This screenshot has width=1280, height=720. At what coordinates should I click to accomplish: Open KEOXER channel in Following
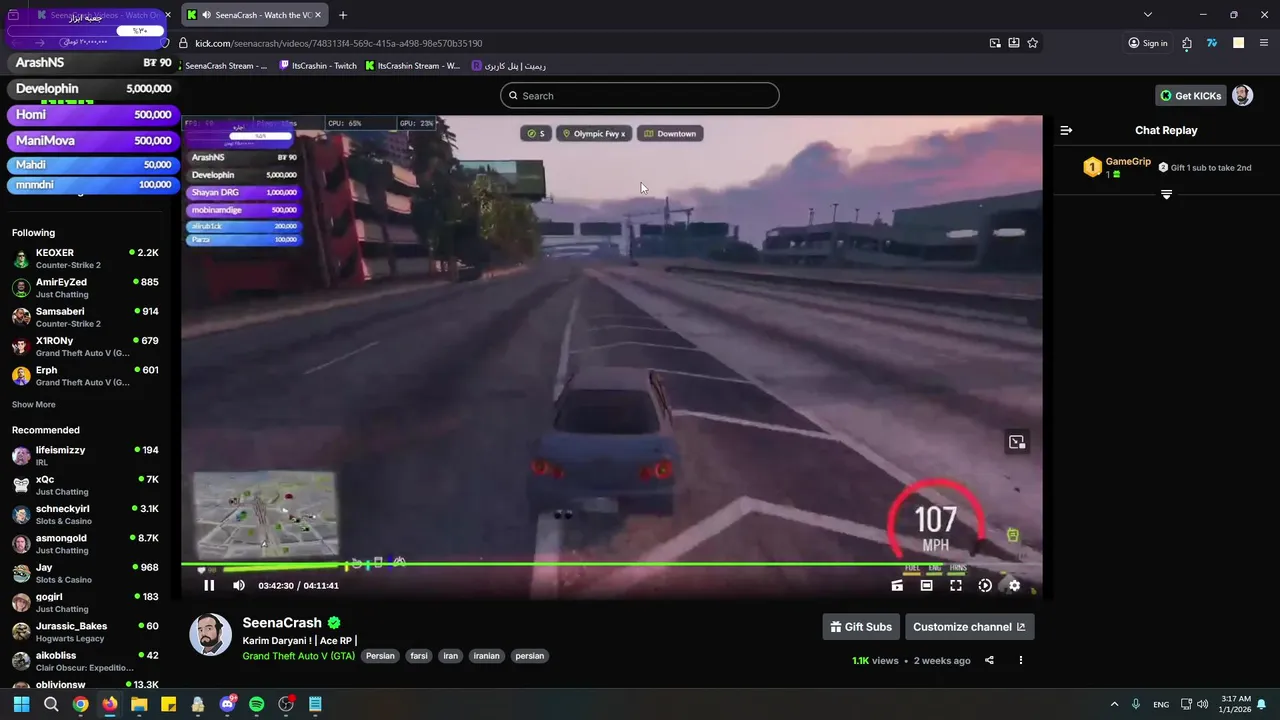(85, 258)
